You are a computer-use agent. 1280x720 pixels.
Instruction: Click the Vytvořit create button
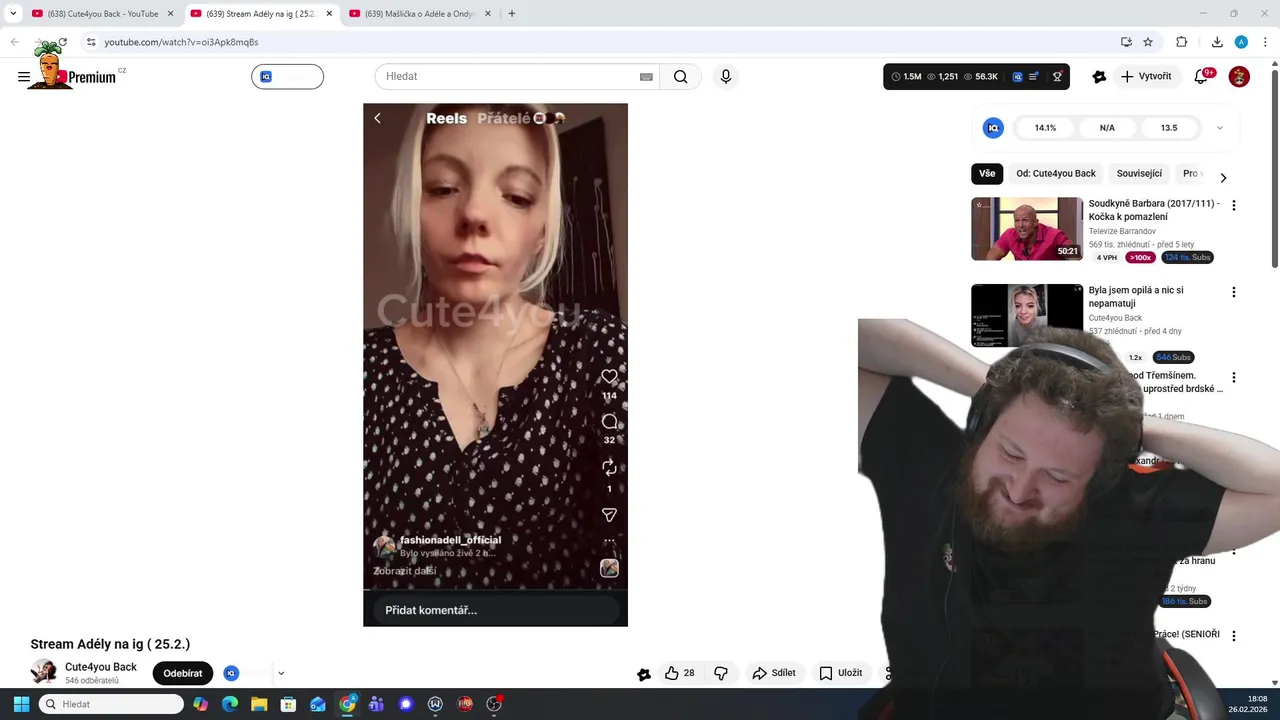click(x=1146, y=76)
